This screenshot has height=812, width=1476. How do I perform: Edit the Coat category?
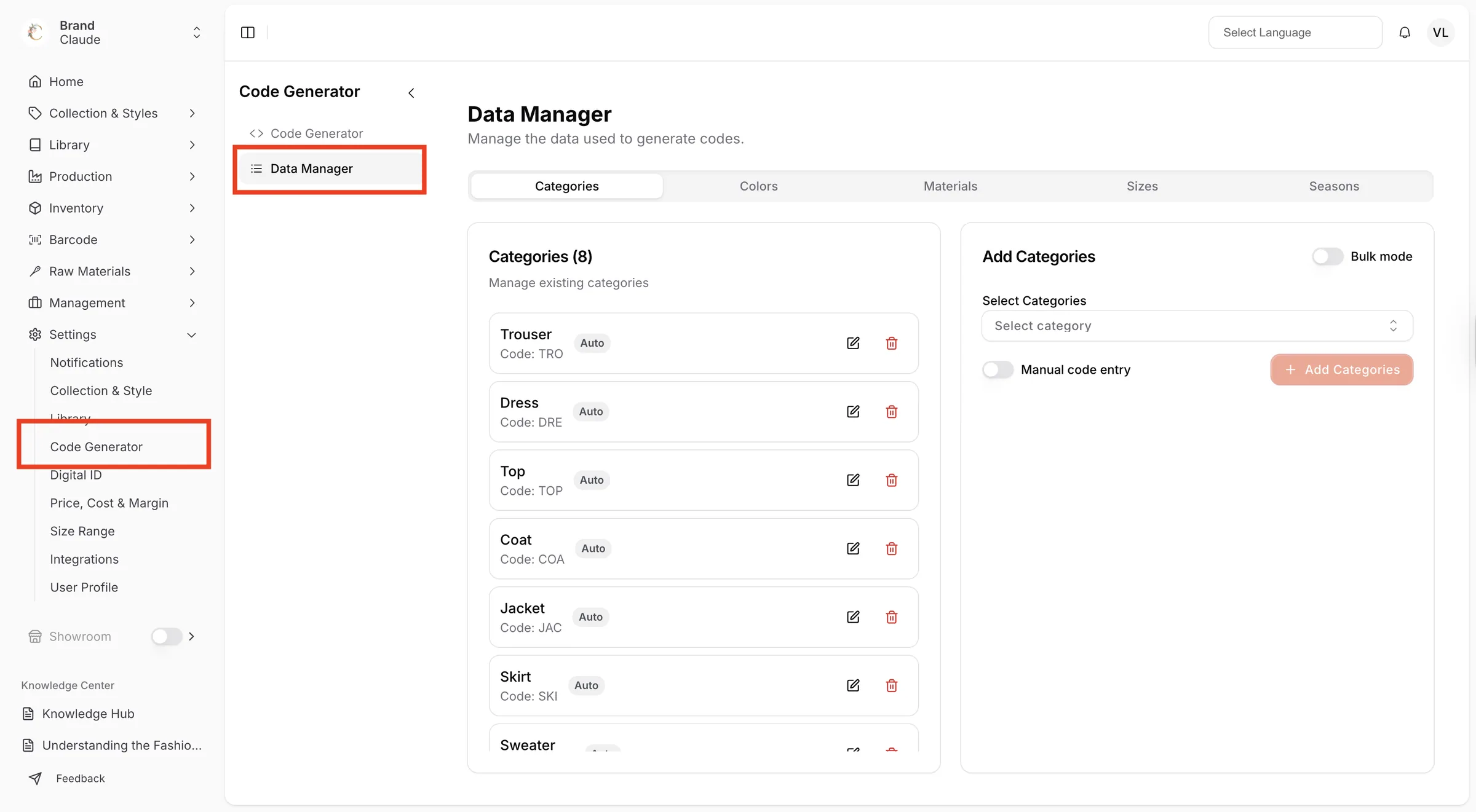(x=853, y=548)
